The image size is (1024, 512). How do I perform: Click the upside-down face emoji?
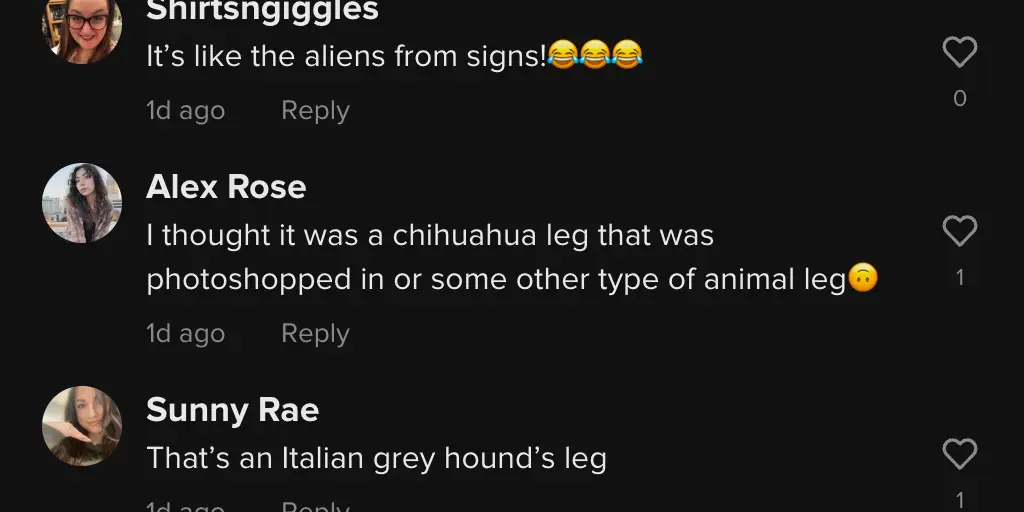pos(863,278)
